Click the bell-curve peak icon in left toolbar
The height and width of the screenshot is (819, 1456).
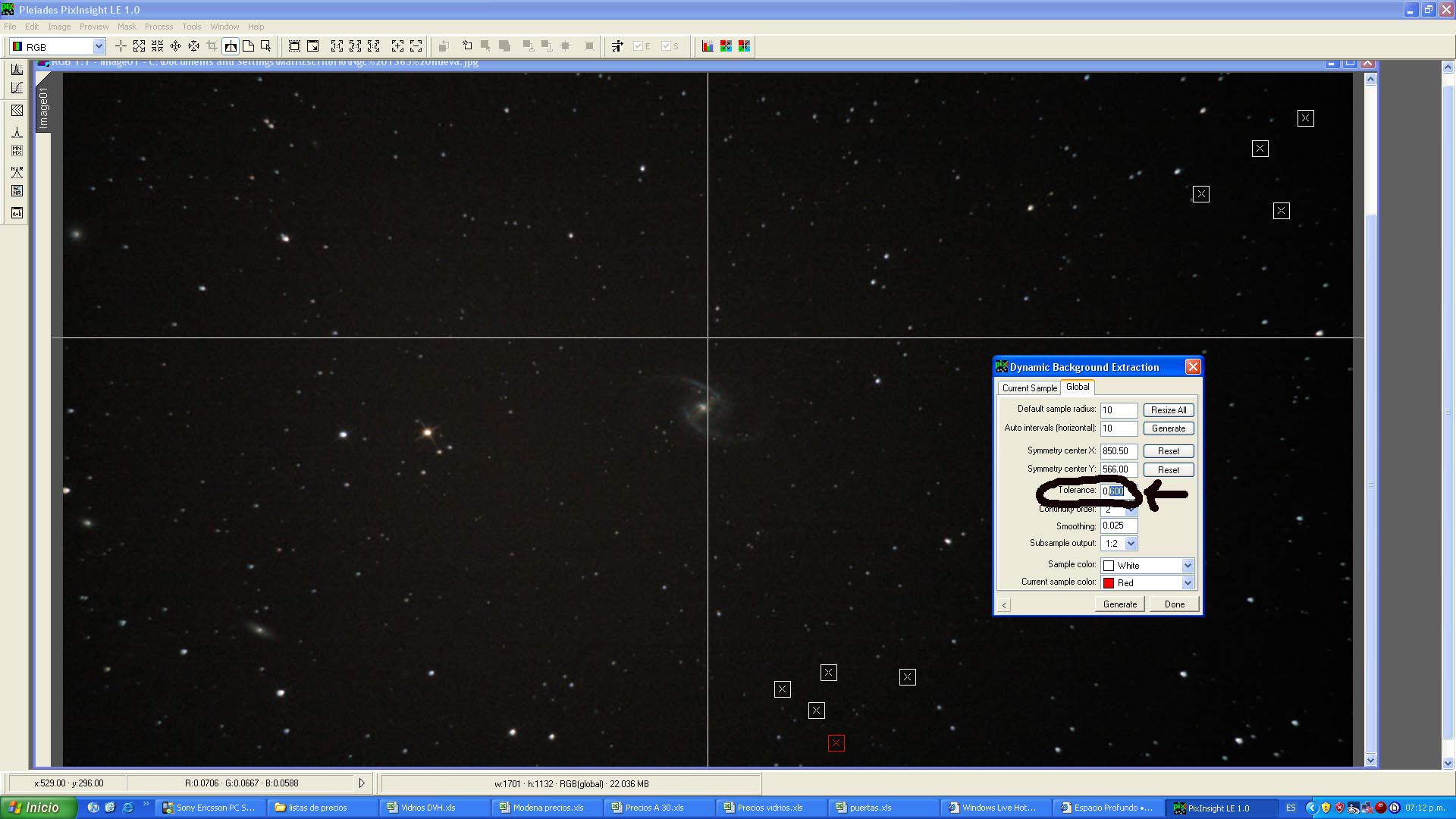coord(17,133)
